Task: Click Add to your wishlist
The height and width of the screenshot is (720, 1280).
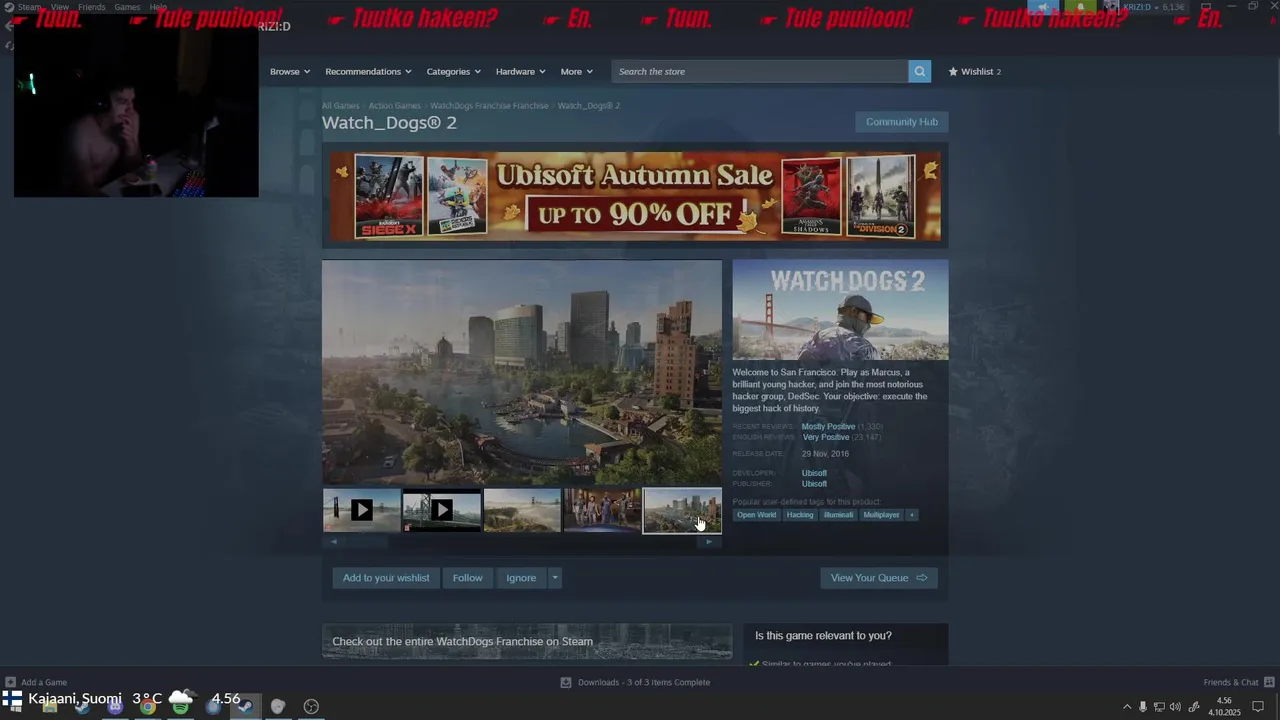Action: [386, 578]
